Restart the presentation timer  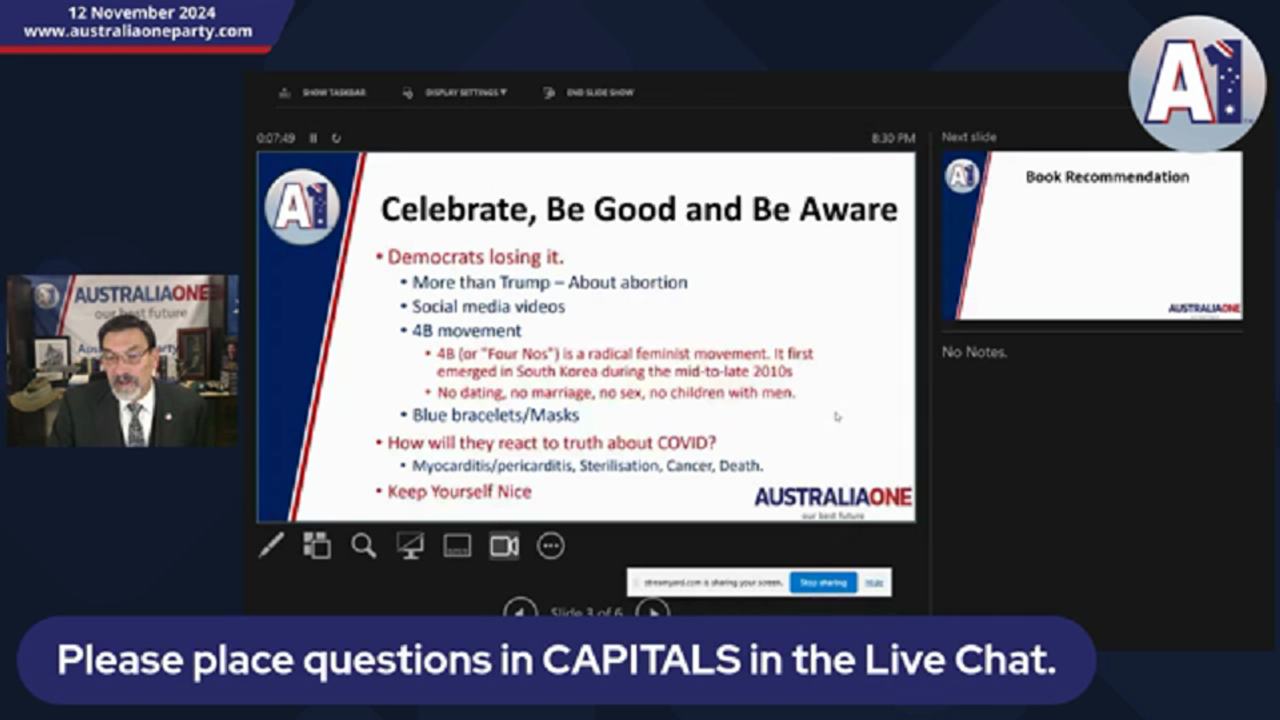coord(336,138)
